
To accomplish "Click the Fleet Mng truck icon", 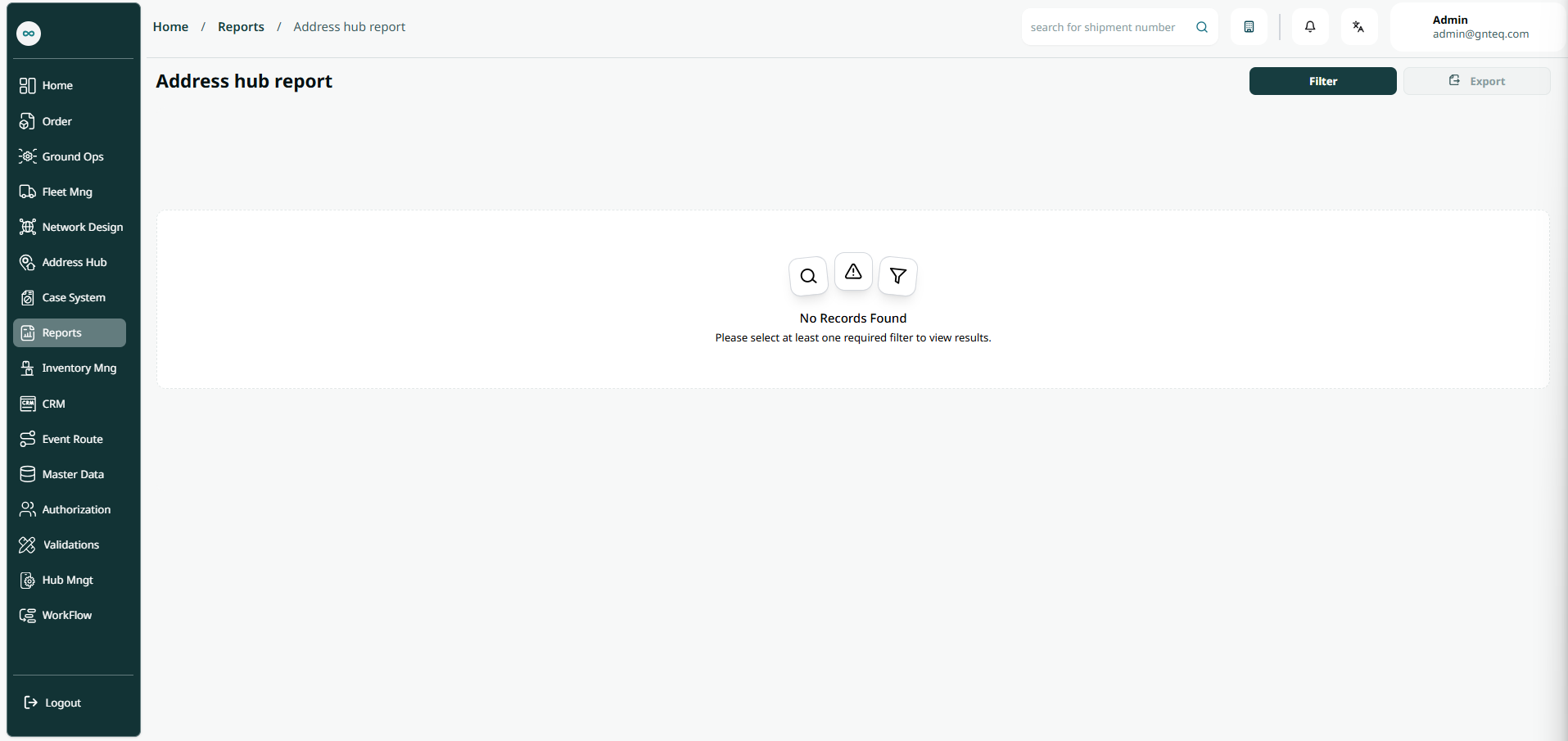I will point(28,192).
